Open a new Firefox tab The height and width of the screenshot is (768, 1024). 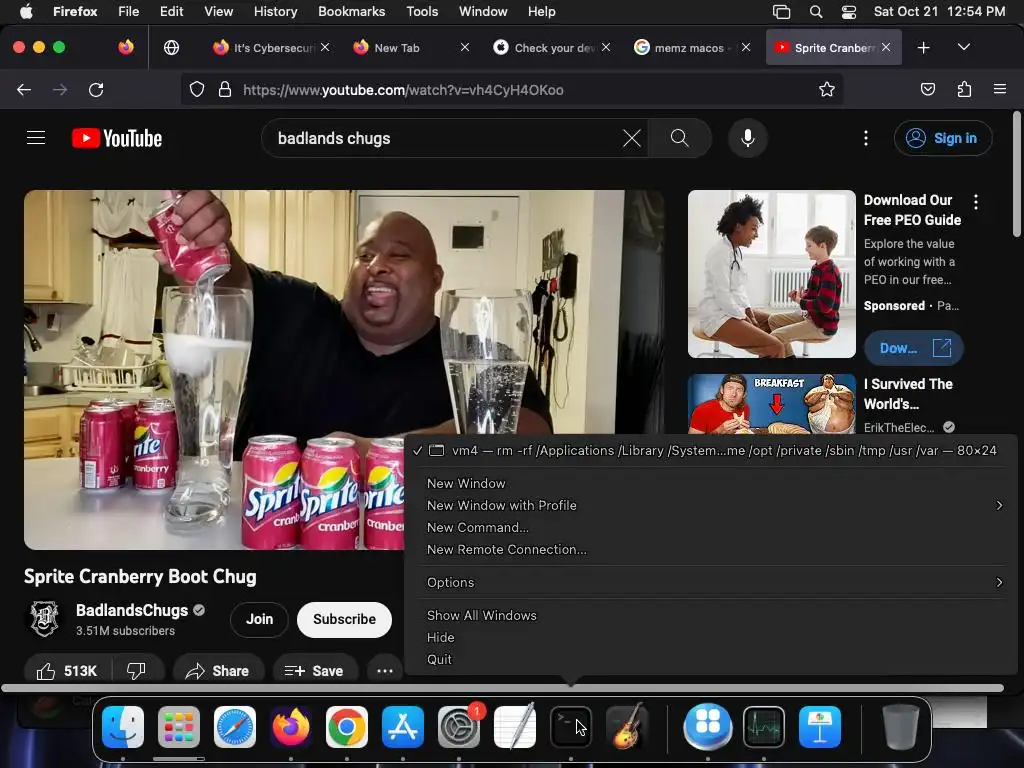pos(923,48)
